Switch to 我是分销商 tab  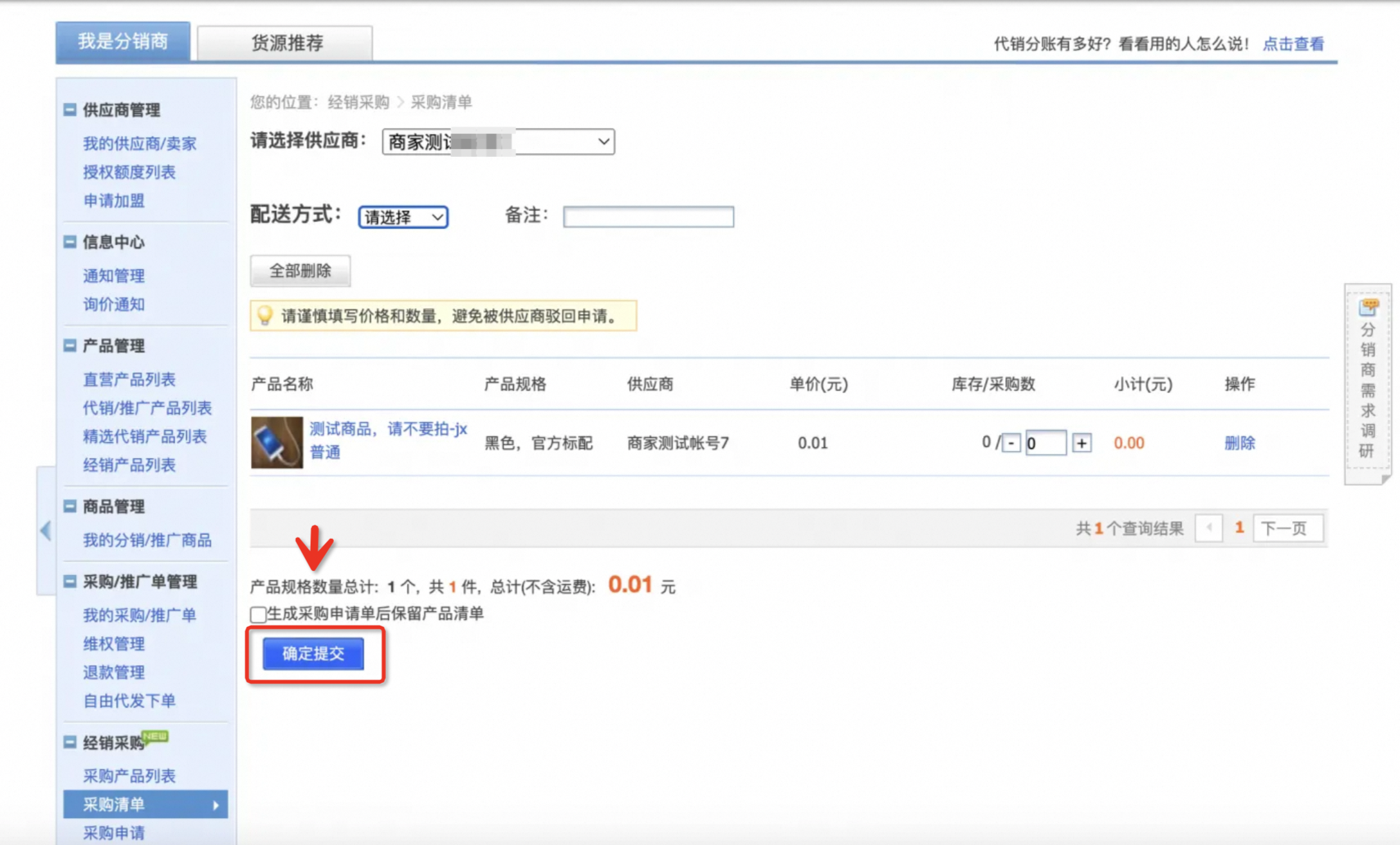123,42
